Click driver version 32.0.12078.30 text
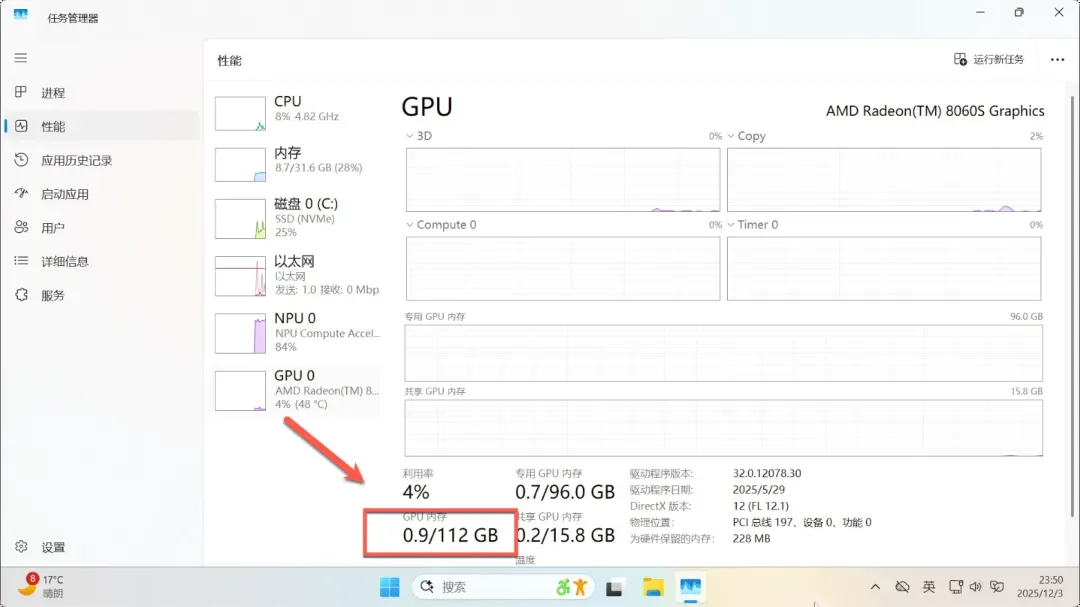This screenshot has width=1080, height=607. 767,473
